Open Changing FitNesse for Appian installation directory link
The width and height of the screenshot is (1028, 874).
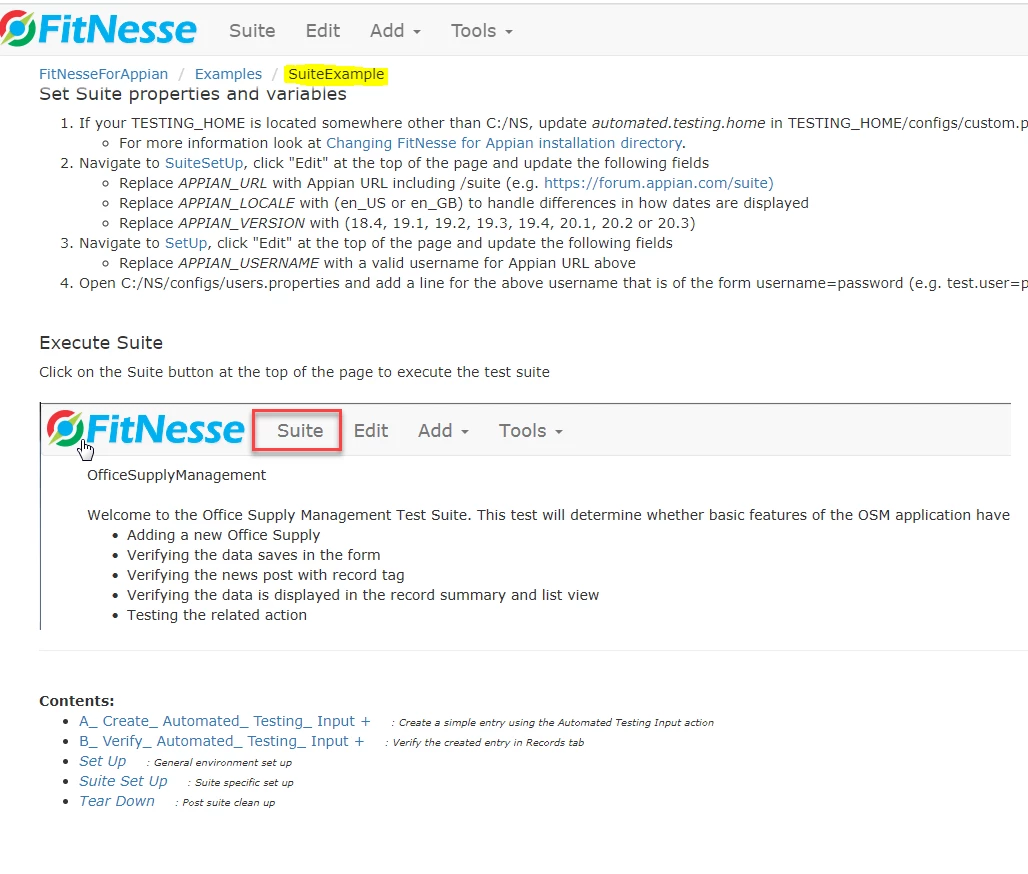tap(504, 143)
